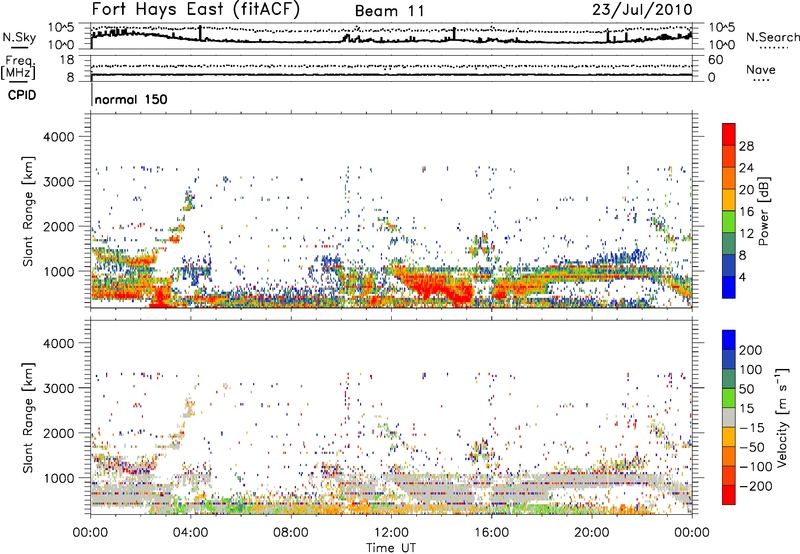Select the '28' power colorbar value

746,146
